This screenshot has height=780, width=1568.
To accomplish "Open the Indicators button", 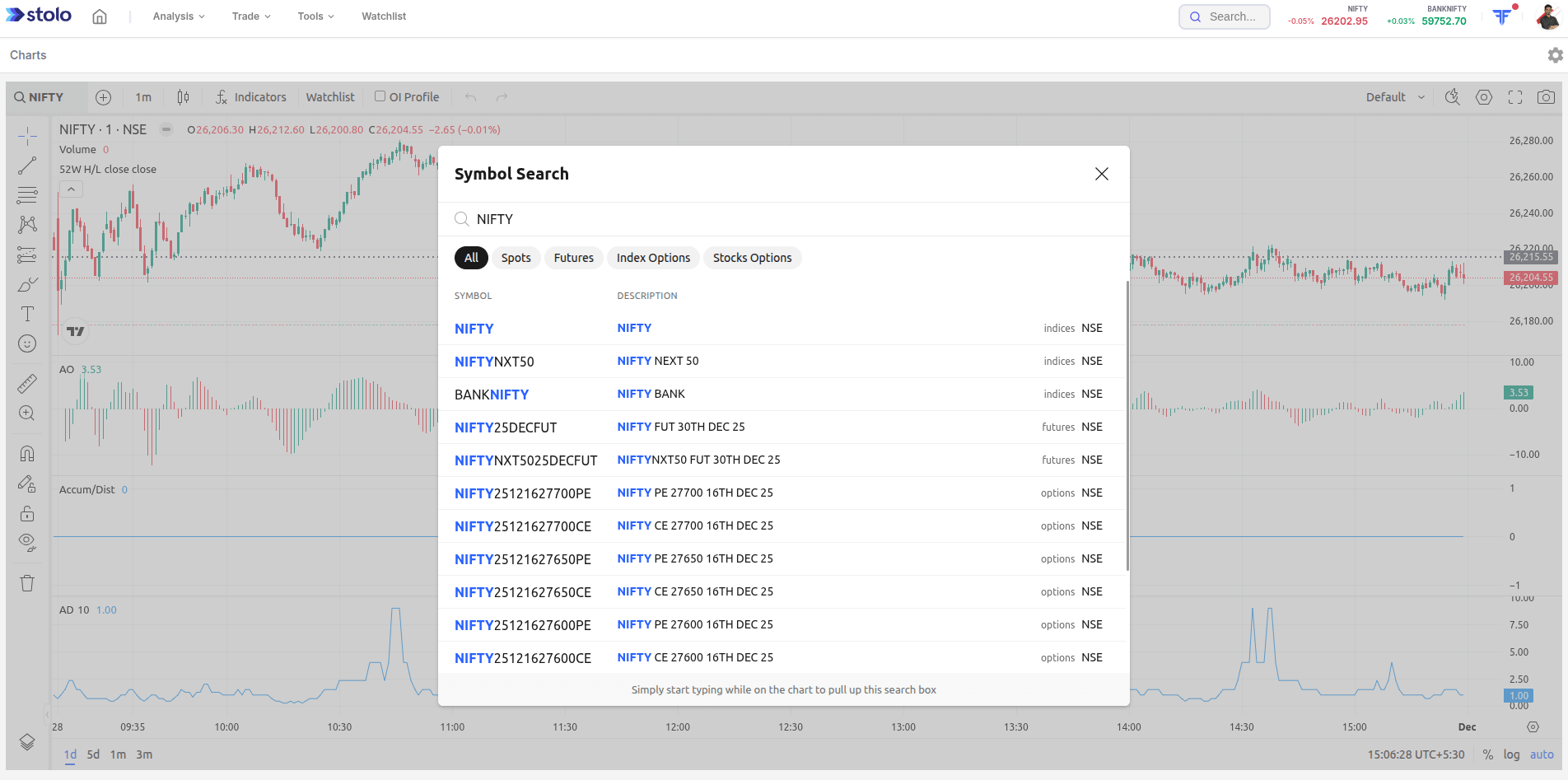I will coord(251,97).
